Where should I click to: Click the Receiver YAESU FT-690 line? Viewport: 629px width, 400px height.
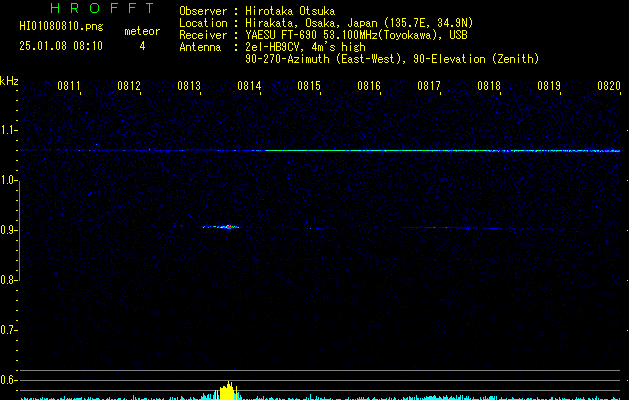point(323,35)
